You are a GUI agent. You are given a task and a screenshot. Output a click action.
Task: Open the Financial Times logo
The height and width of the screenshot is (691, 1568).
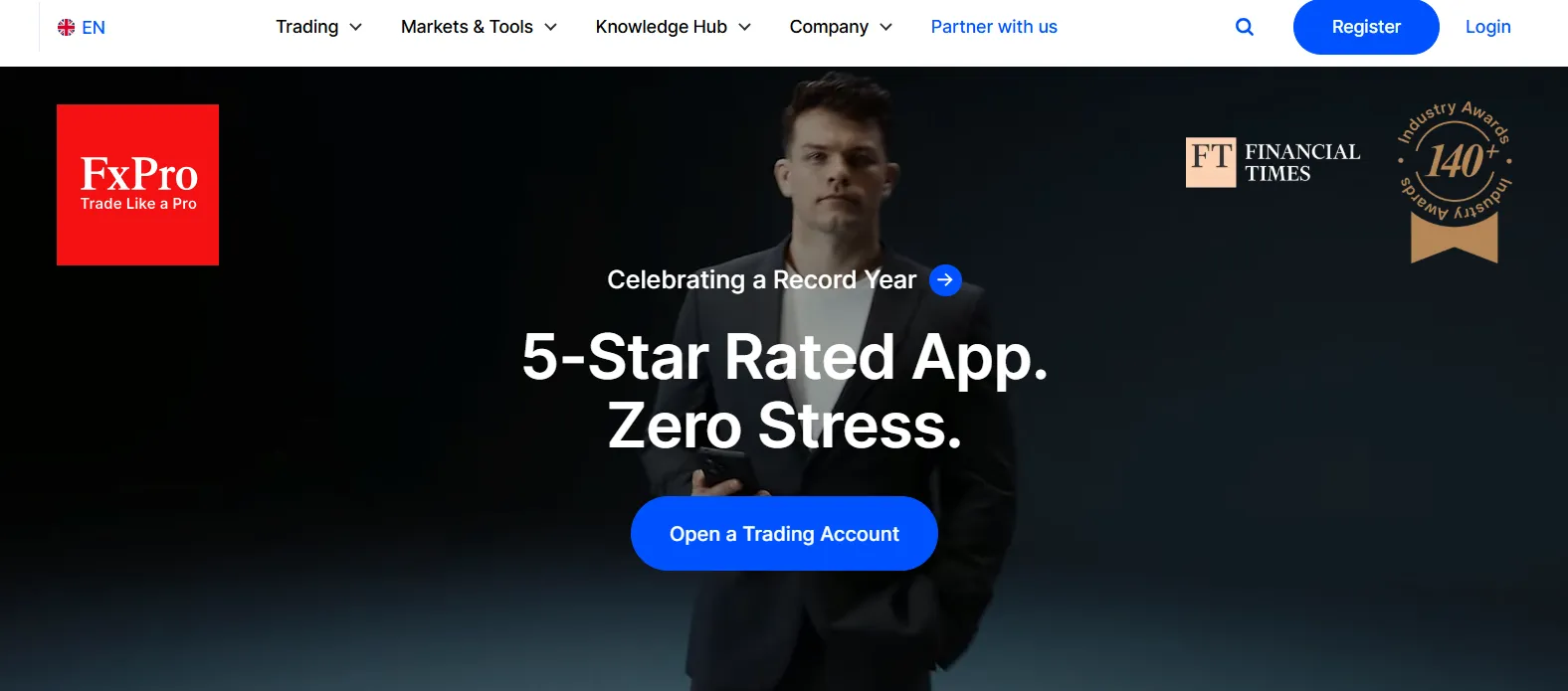(x=1274, y=162)
